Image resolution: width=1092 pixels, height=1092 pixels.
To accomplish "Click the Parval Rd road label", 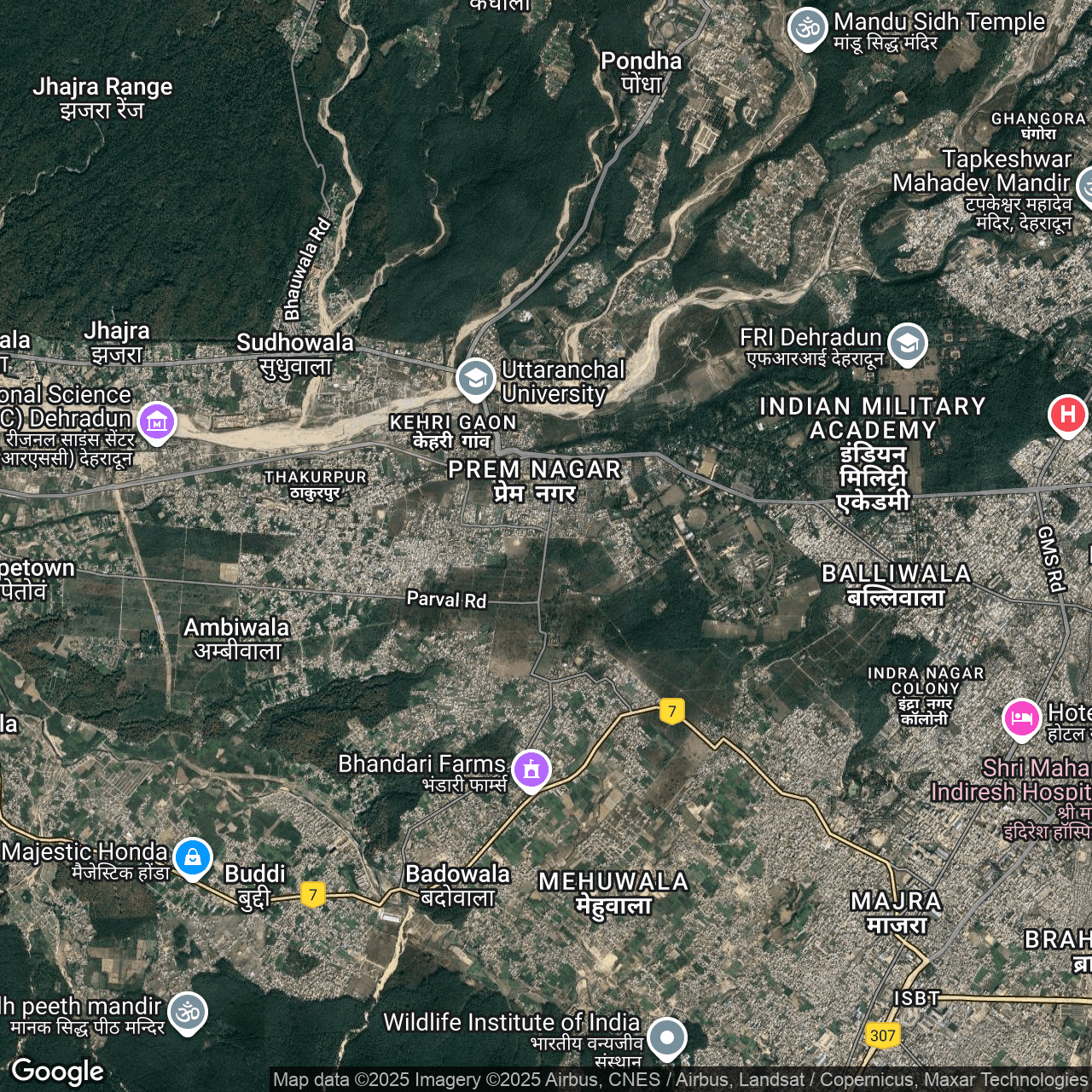I will (x=446, y=600).
